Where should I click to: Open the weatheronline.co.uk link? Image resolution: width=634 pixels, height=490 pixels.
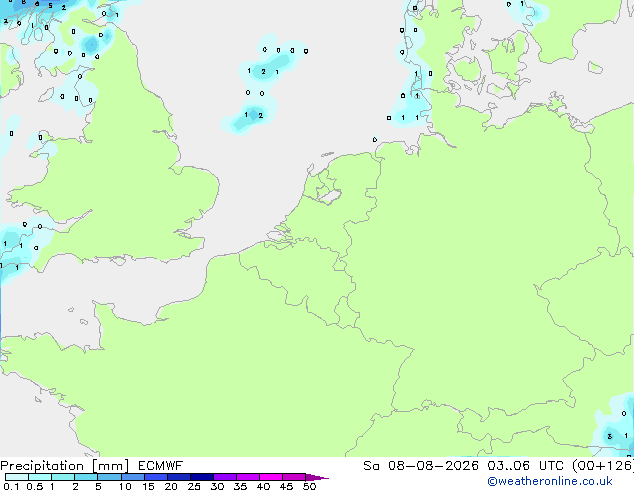(x=550, y=481)
